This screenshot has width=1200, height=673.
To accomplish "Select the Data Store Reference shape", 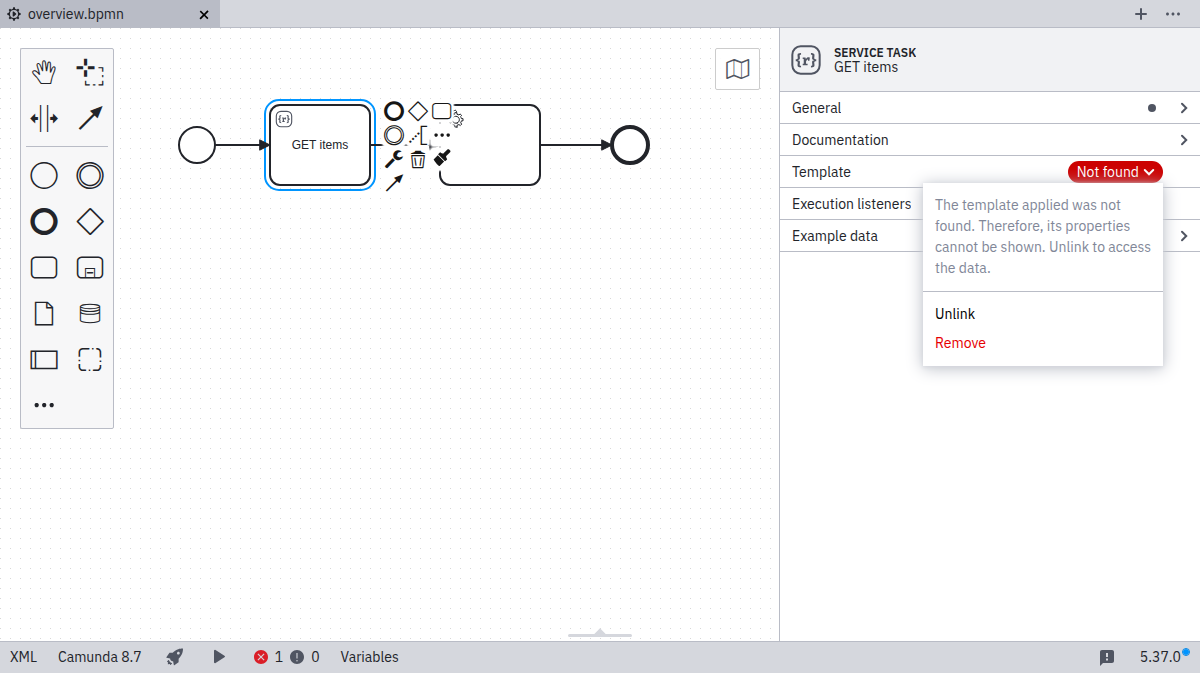I will 90,314.
